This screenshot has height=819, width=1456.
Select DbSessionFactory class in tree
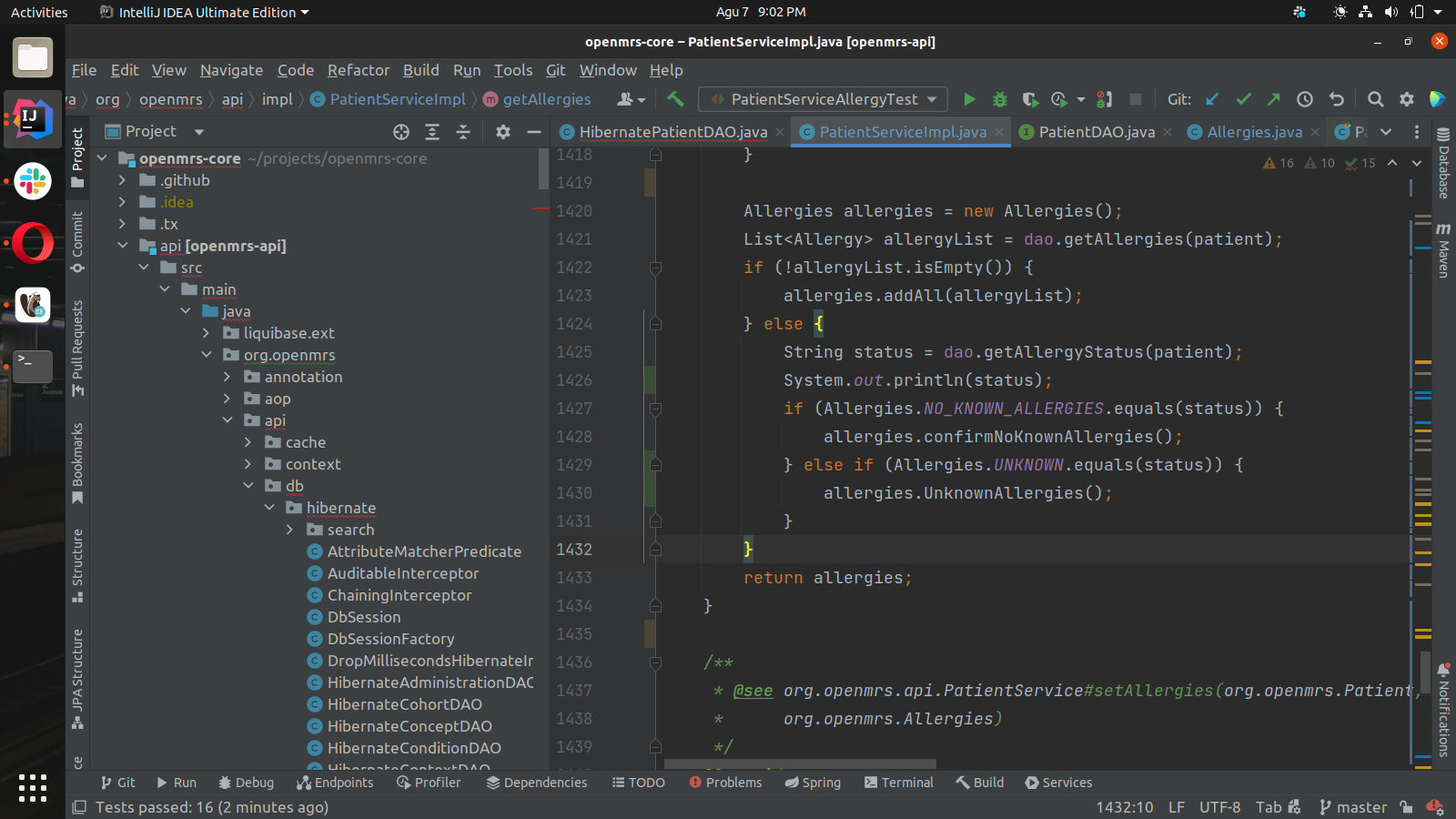[x=390, y=639]
